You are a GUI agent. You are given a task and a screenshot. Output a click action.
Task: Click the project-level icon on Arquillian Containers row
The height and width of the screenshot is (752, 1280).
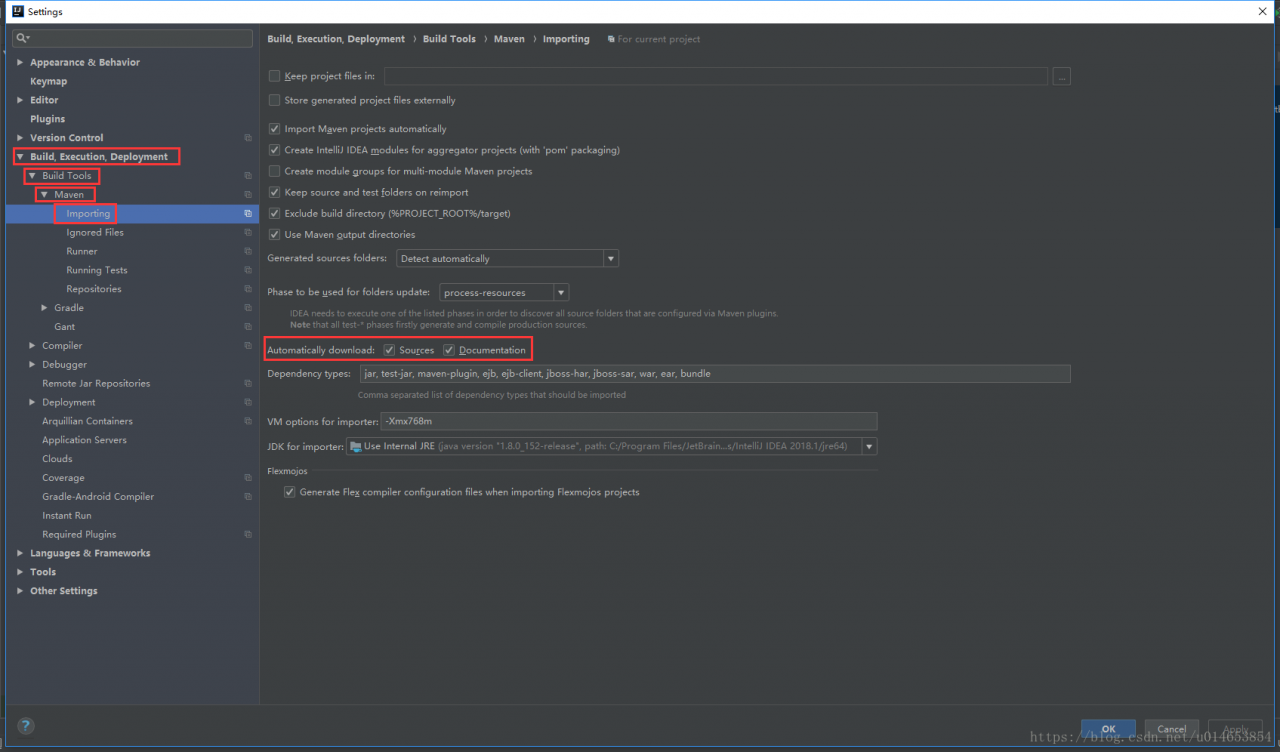[248, 421]
